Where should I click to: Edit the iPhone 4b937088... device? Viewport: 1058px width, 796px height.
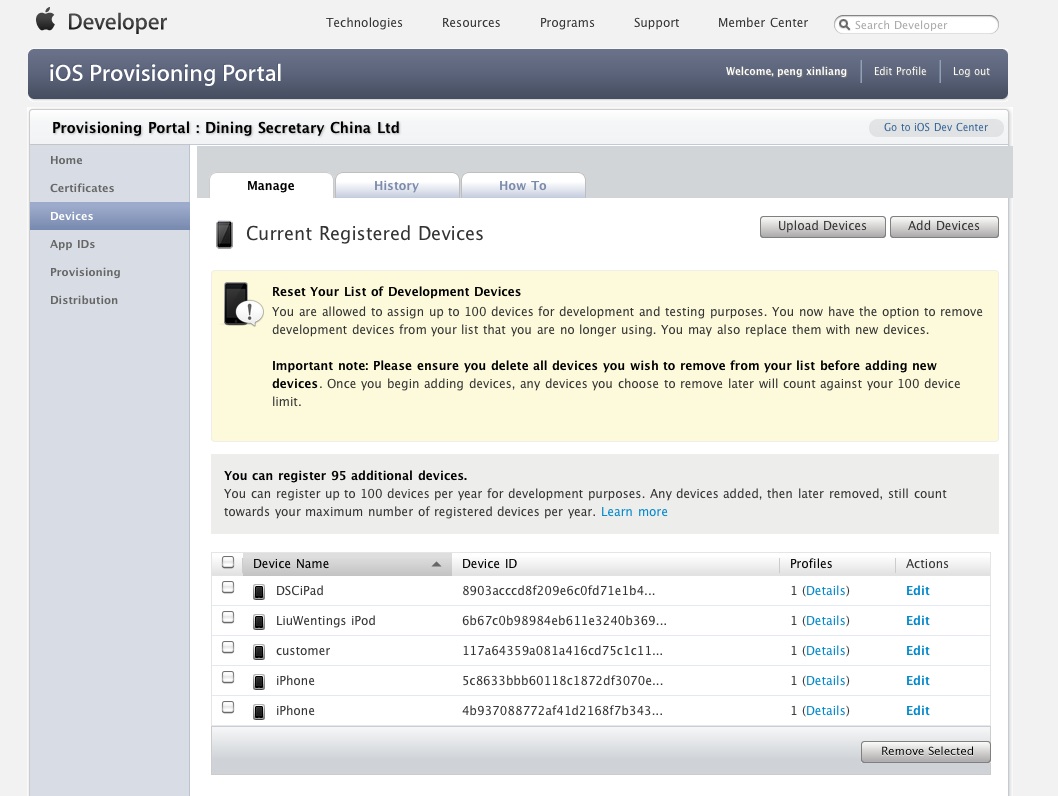pos(918,711)
